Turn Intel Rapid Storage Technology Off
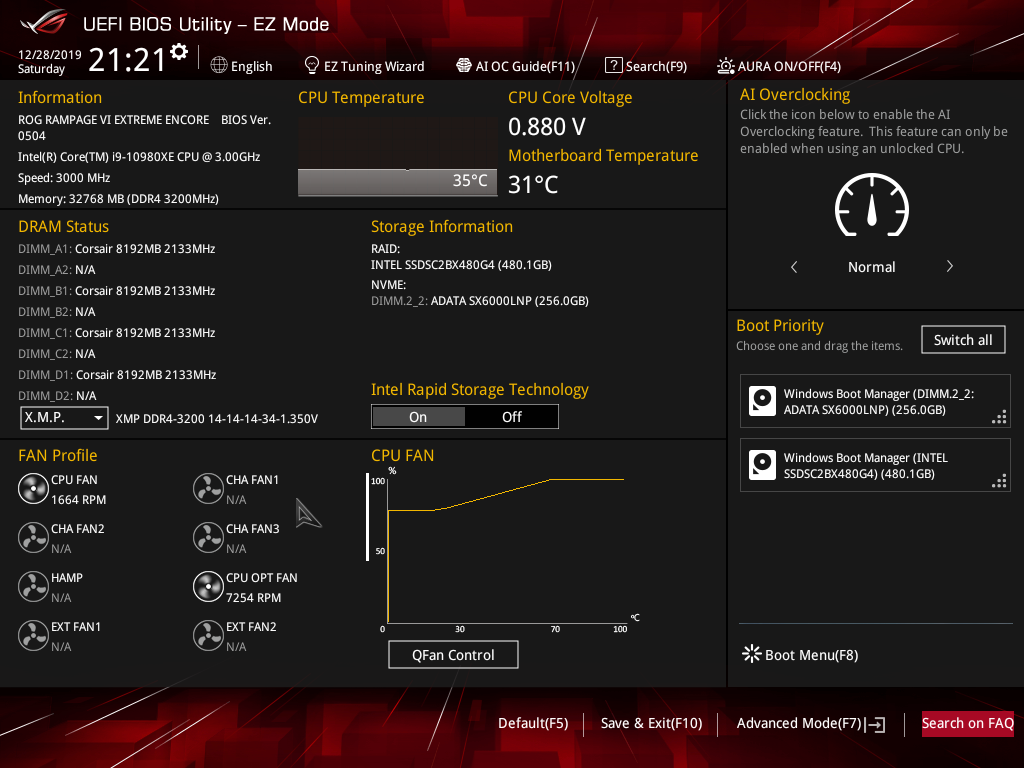Image resolution: width=1024 pixels, height=768 pixels. coord(511,417)
